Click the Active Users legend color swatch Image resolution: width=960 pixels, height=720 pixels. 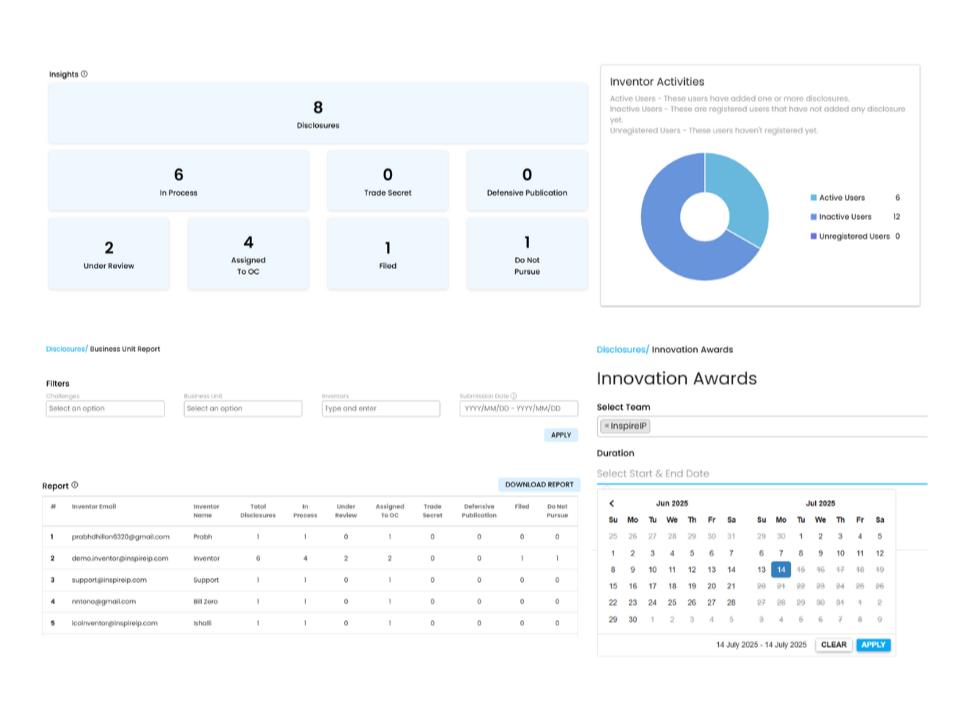814,198
